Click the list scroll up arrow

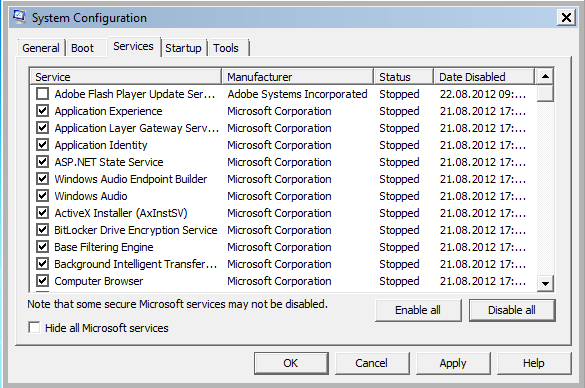[x=545, y=76]
